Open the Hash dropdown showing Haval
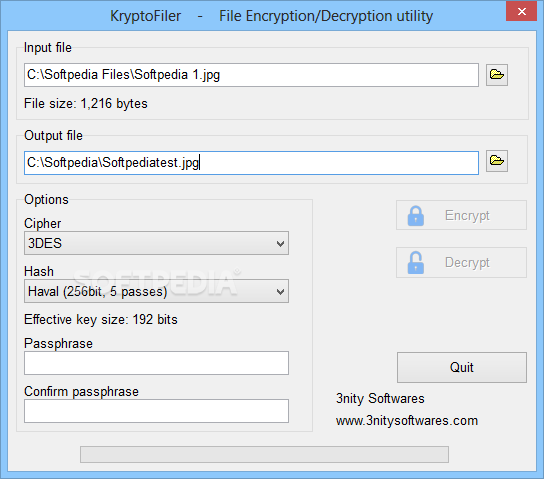544x479 pixels. tap(156, 291)
